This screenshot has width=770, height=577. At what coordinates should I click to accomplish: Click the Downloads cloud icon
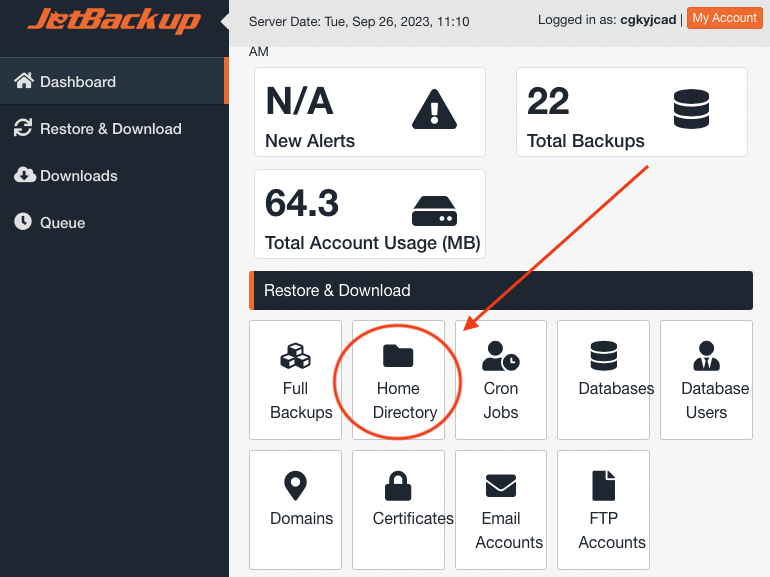[x=25, y=175]
